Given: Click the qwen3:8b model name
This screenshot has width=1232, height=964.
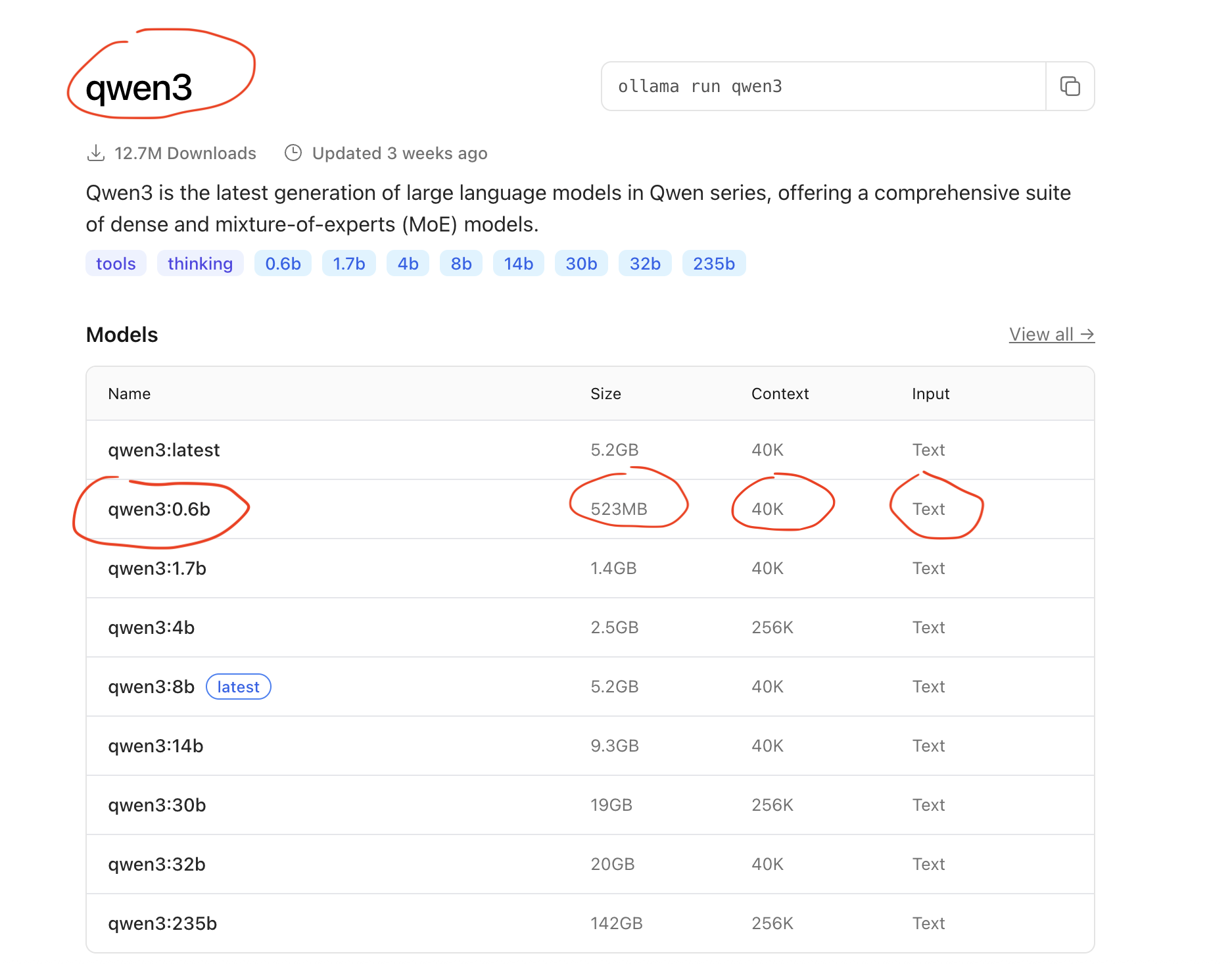Looking at the screenshot, I should [x=151, y=687].
